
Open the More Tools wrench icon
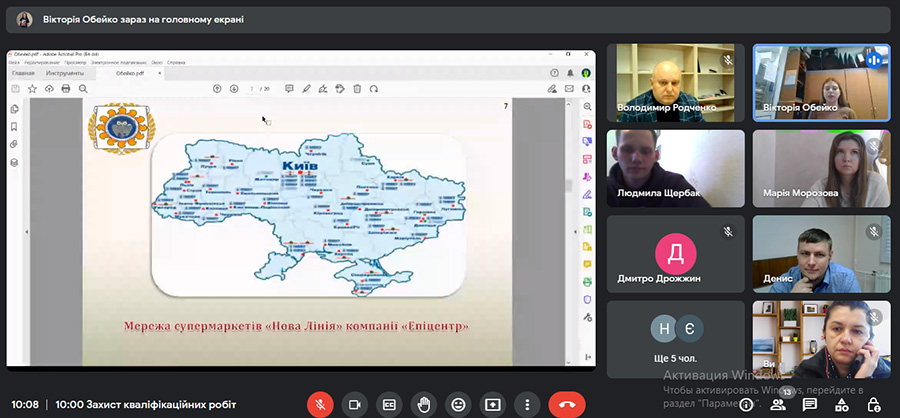point(587,317)
